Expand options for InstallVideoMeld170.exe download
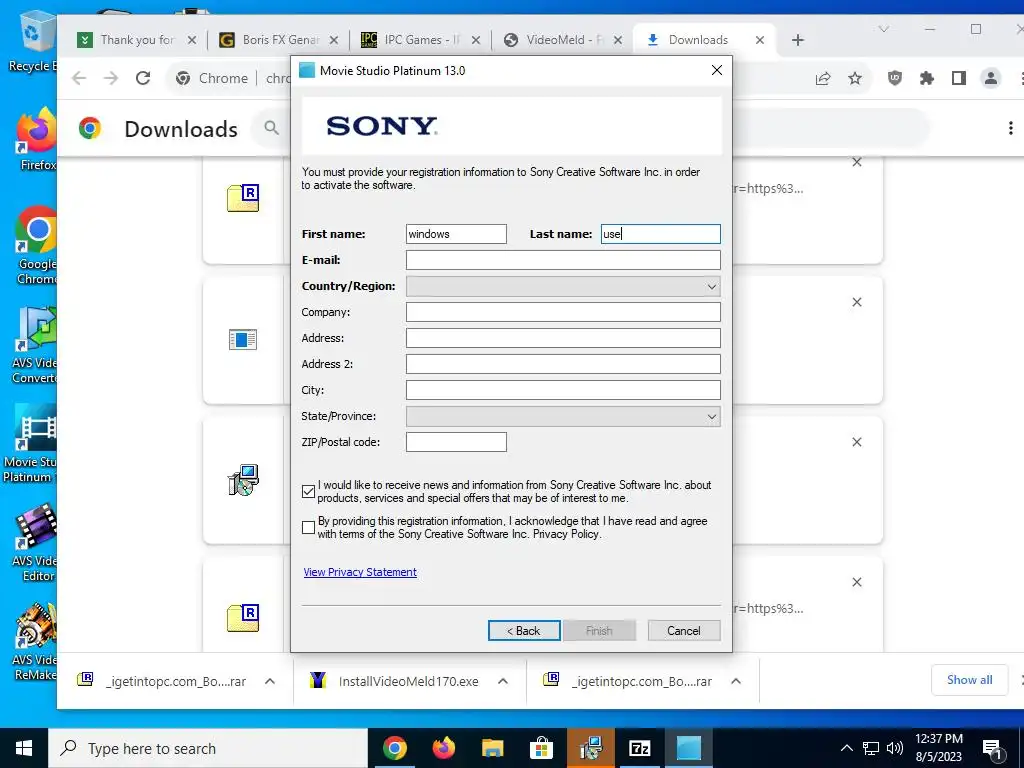The image size is (1024, 768). coord(502,681)
